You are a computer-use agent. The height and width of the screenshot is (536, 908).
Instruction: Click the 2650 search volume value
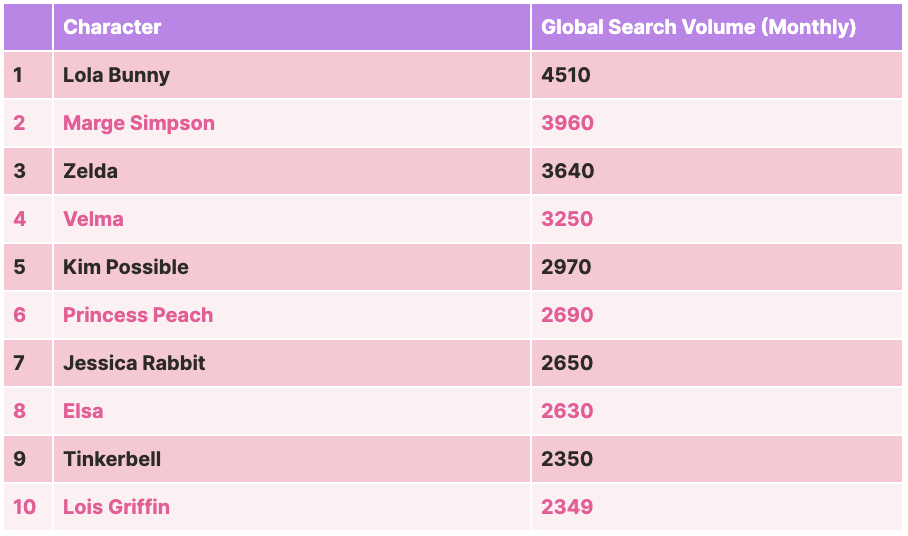point(567,364)
